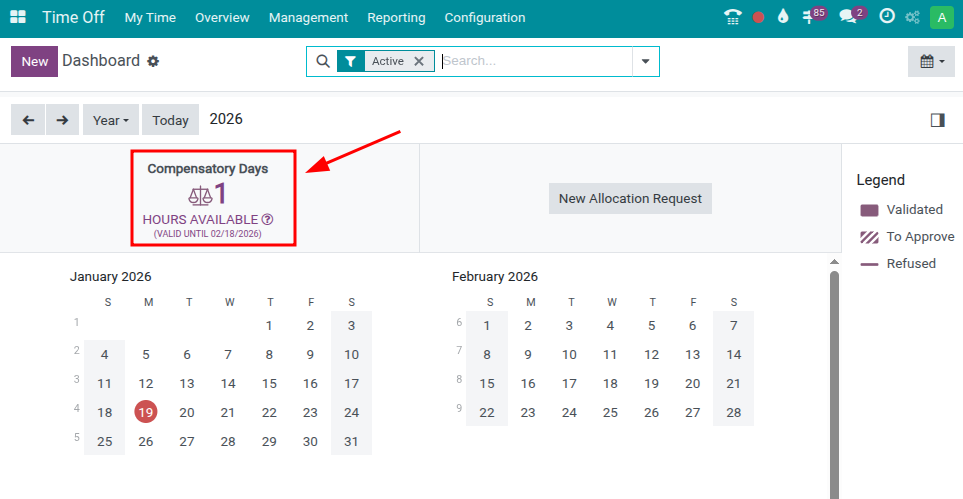Click the Today button
This screenshot has width=963, height=499.
(x=170, y=120)
